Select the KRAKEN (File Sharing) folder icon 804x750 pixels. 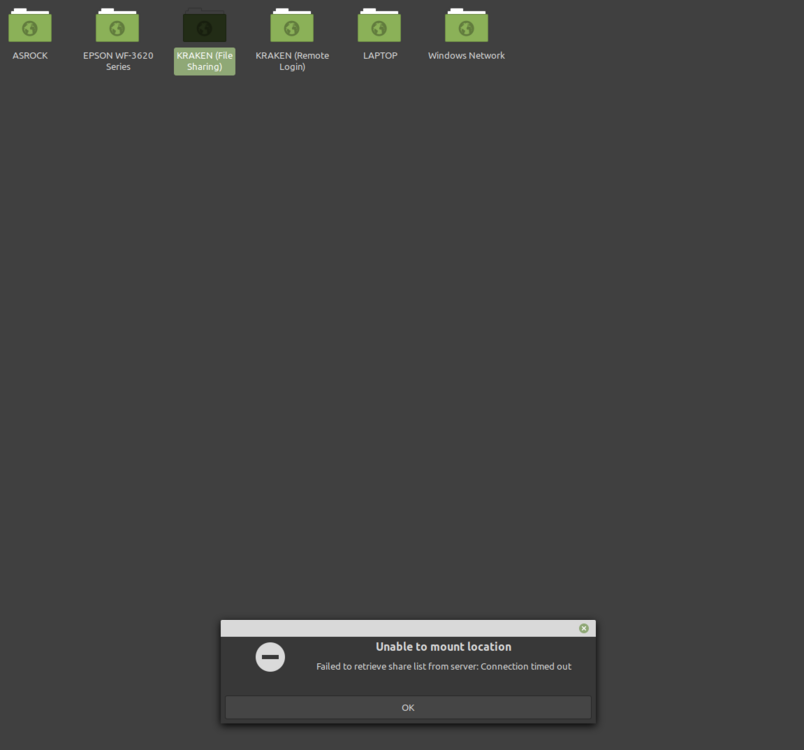coord(205,25)
